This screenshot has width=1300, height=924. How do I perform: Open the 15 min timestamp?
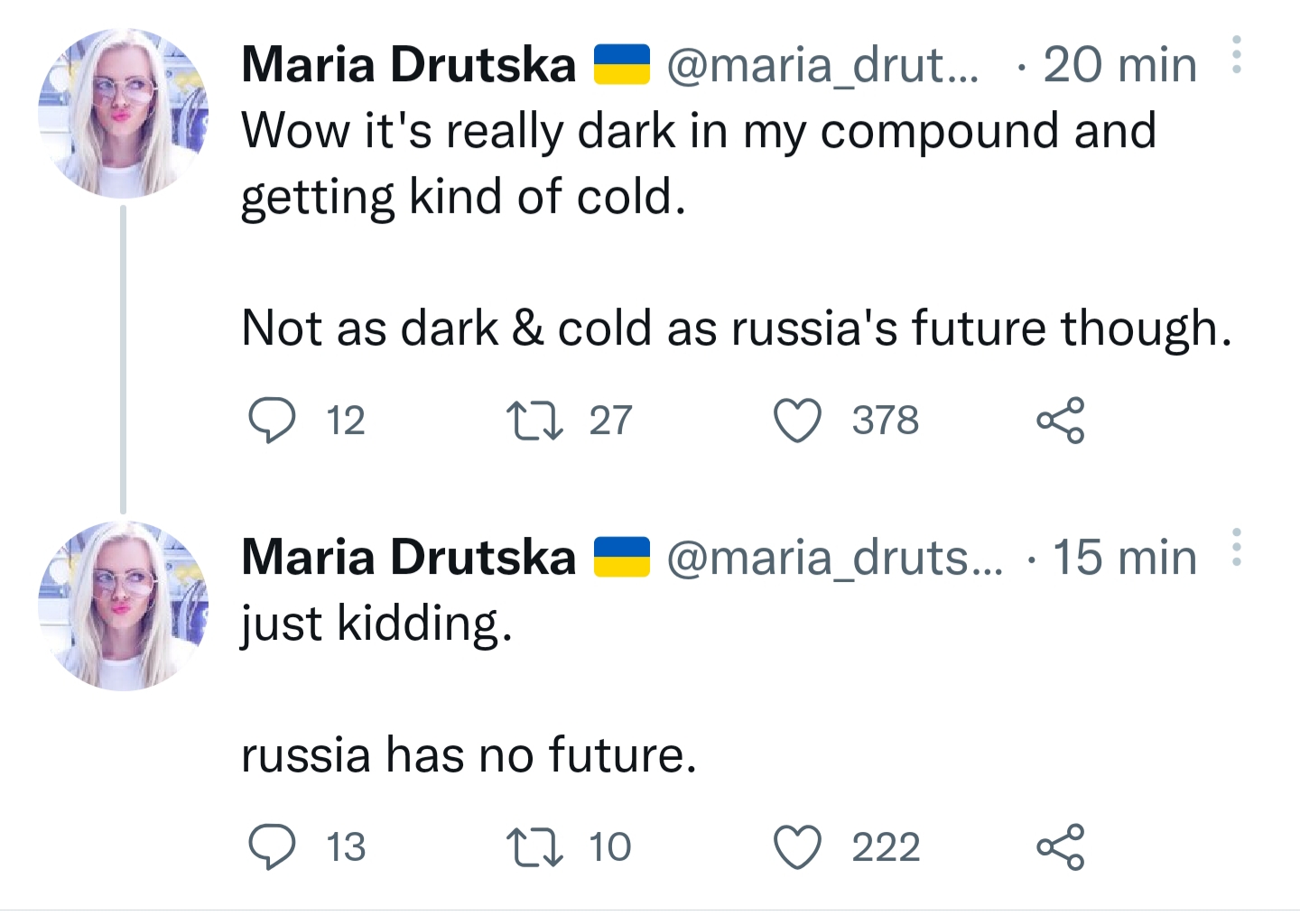(x=1125, y=558)
